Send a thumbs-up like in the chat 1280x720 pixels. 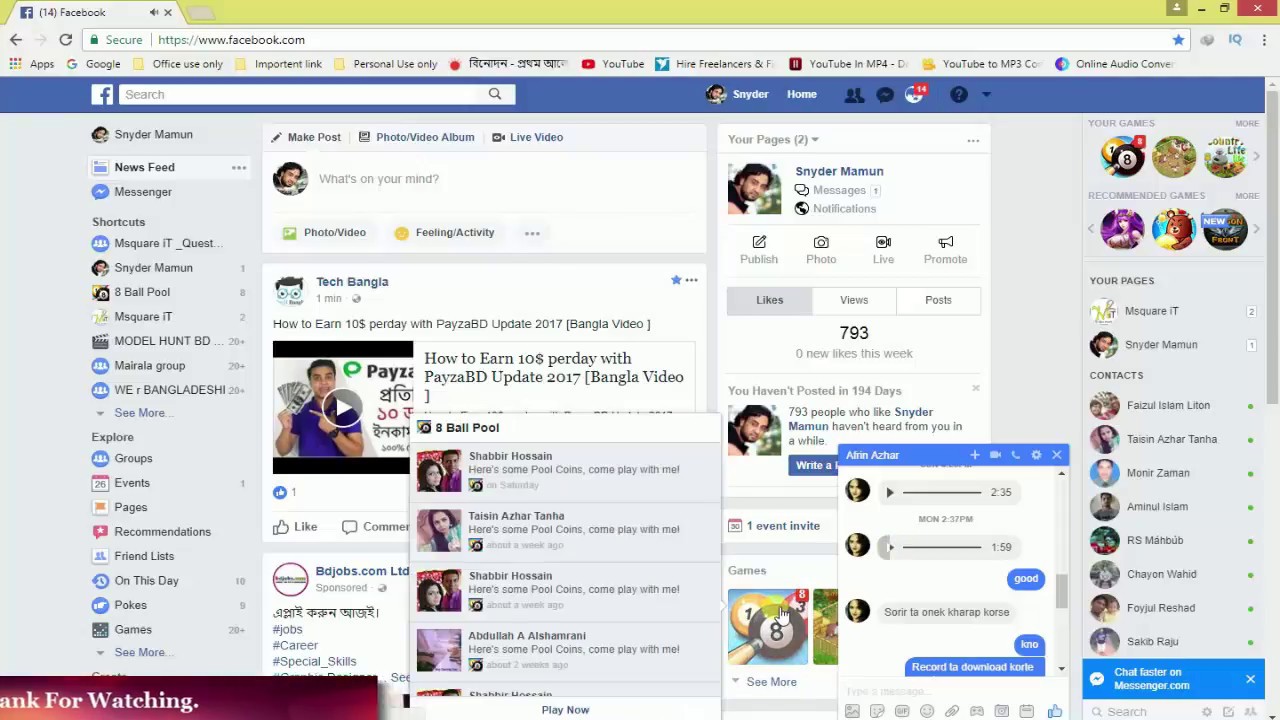(x=1054, y=711)
